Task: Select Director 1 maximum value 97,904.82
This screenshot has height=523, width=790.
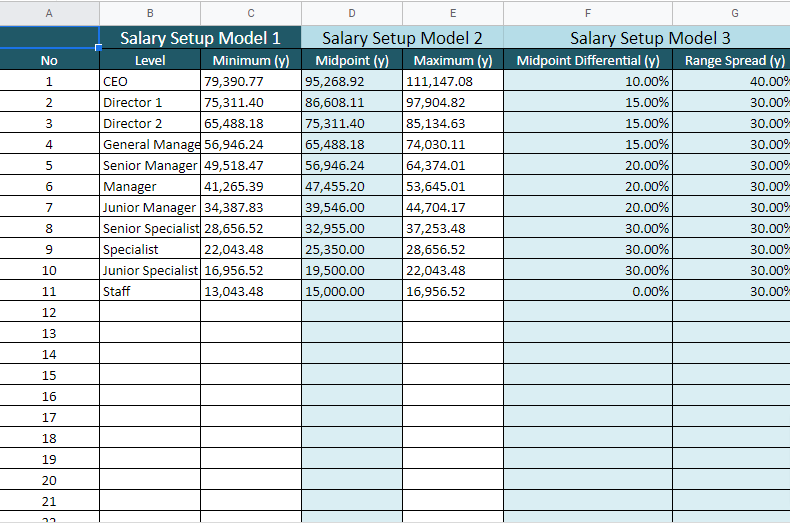Action: (x=453, y=102)
